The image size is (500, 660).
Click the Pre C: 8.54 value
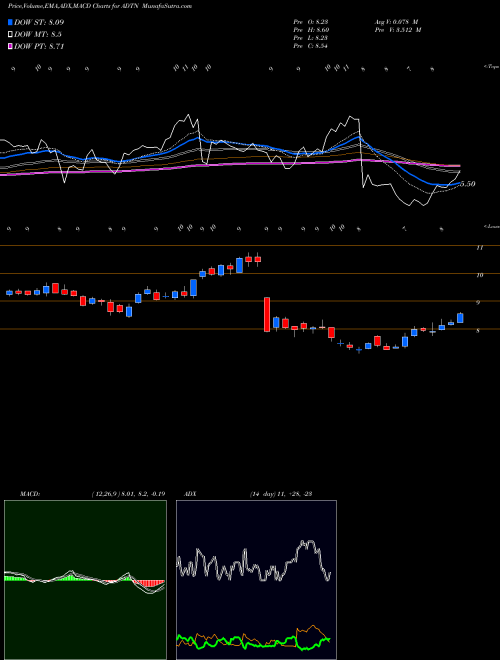pos(311,46)
